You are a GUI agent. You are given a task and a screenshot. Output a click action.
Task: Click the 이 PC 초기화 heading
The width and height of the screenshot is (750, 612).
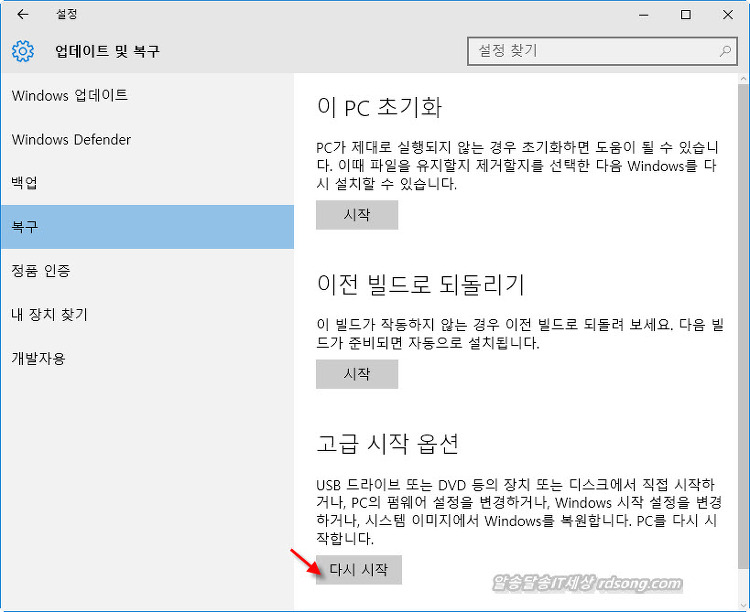(x=378, y=107)
